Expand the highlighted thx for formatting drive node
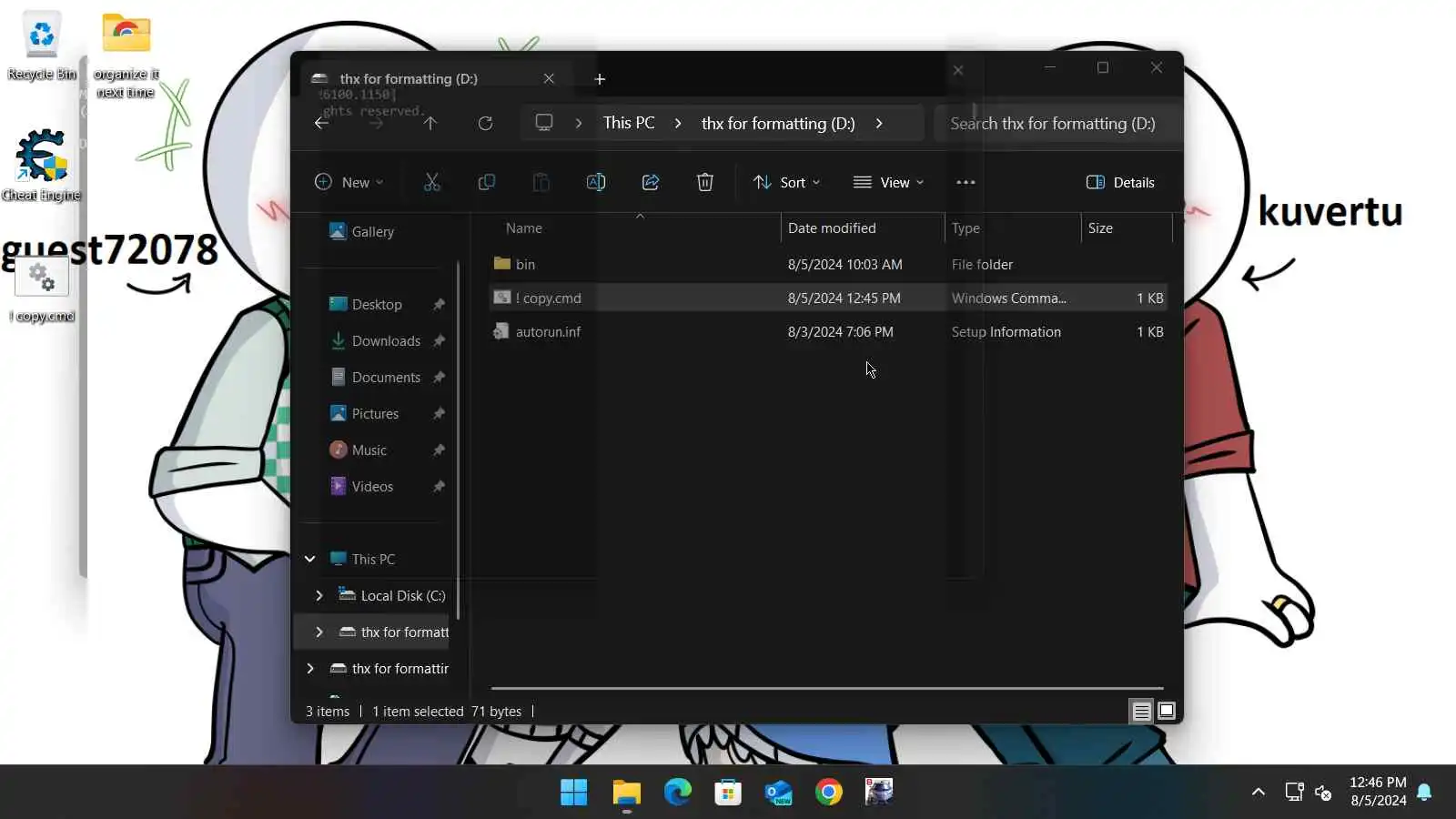The width and height of the screenshot is (1456, 819). click(319, 632)
